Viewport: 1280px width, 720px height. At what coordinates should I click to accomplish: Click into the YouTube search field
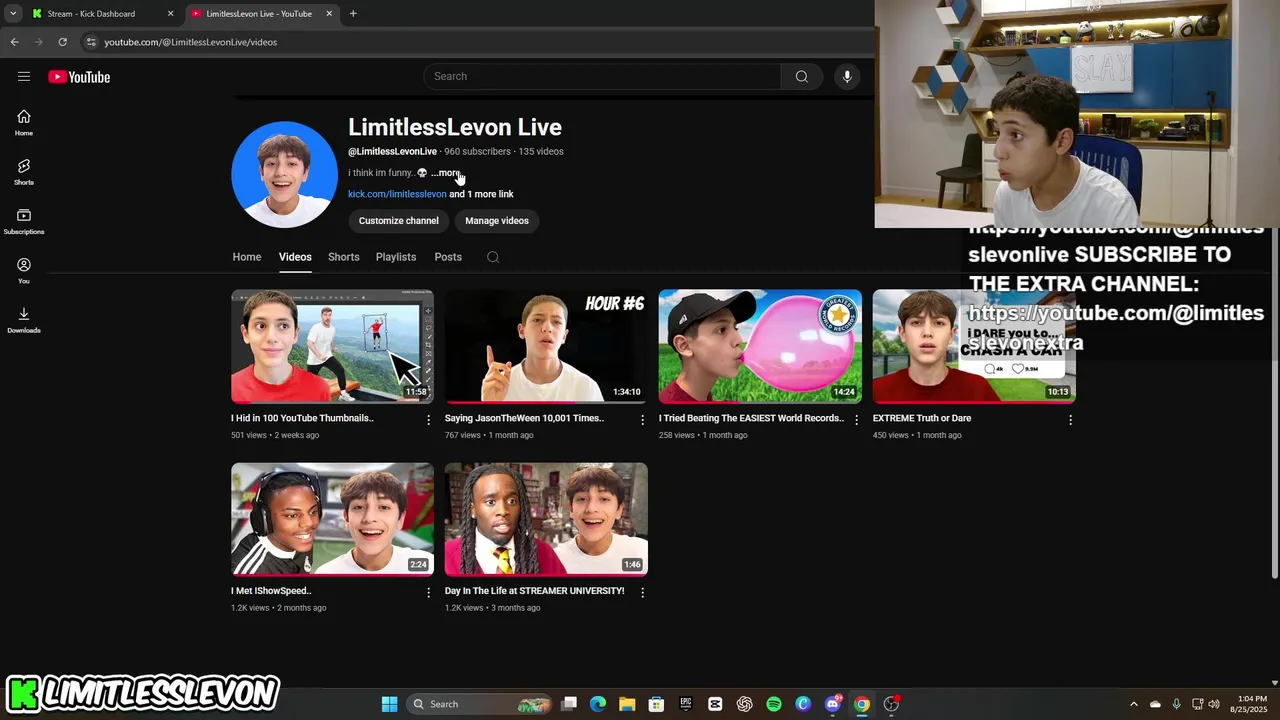pos(603,77)
